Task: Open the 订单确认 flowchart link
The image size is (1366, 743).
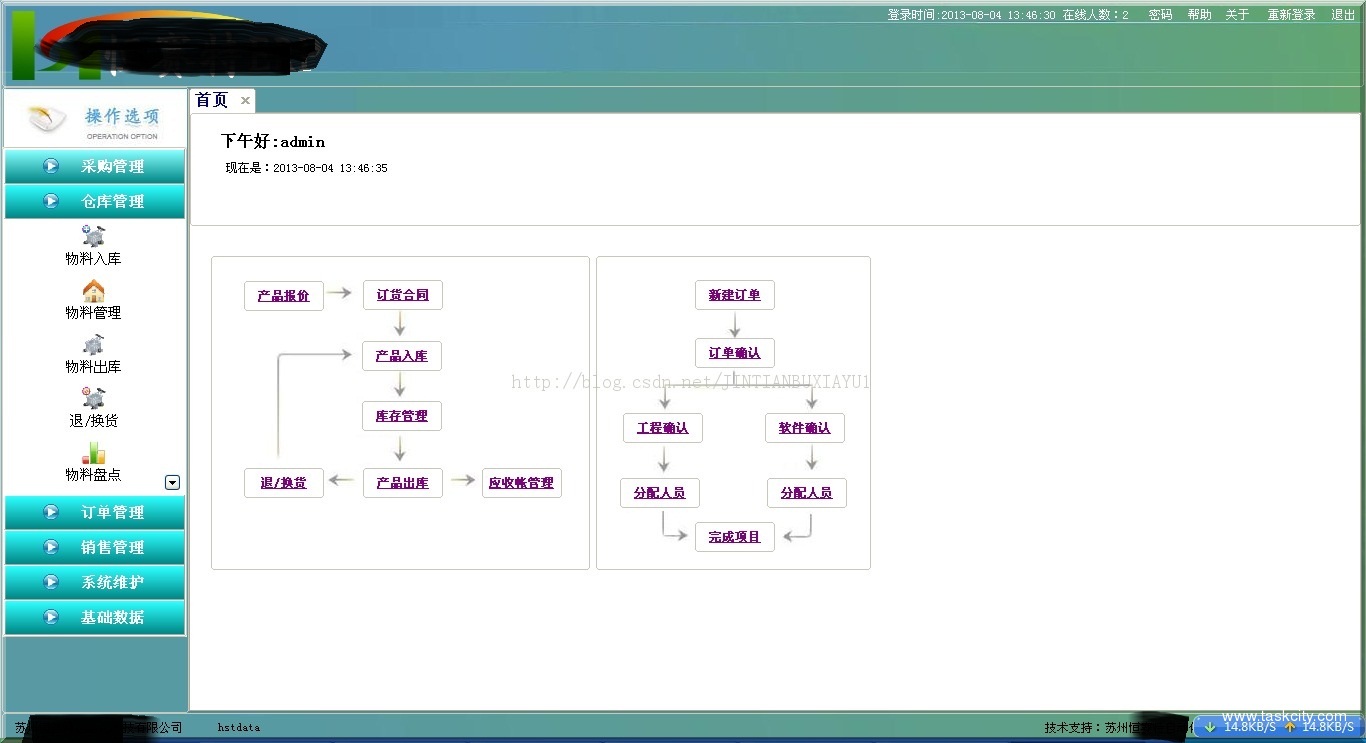Action: coord(735,353)
